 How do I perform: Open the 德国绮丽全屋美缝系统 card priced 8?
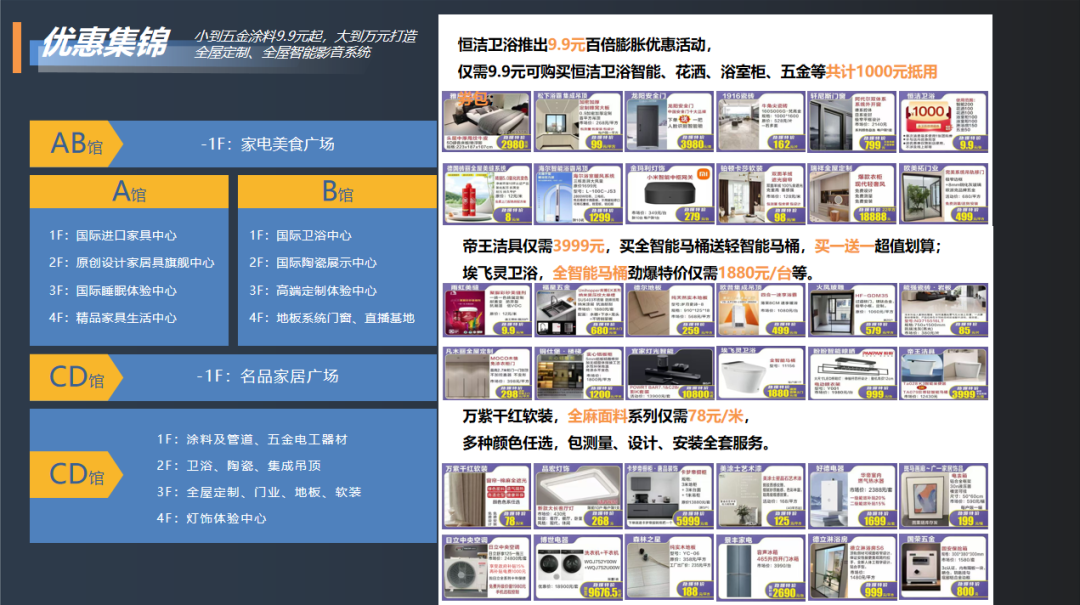coord(487,194)
